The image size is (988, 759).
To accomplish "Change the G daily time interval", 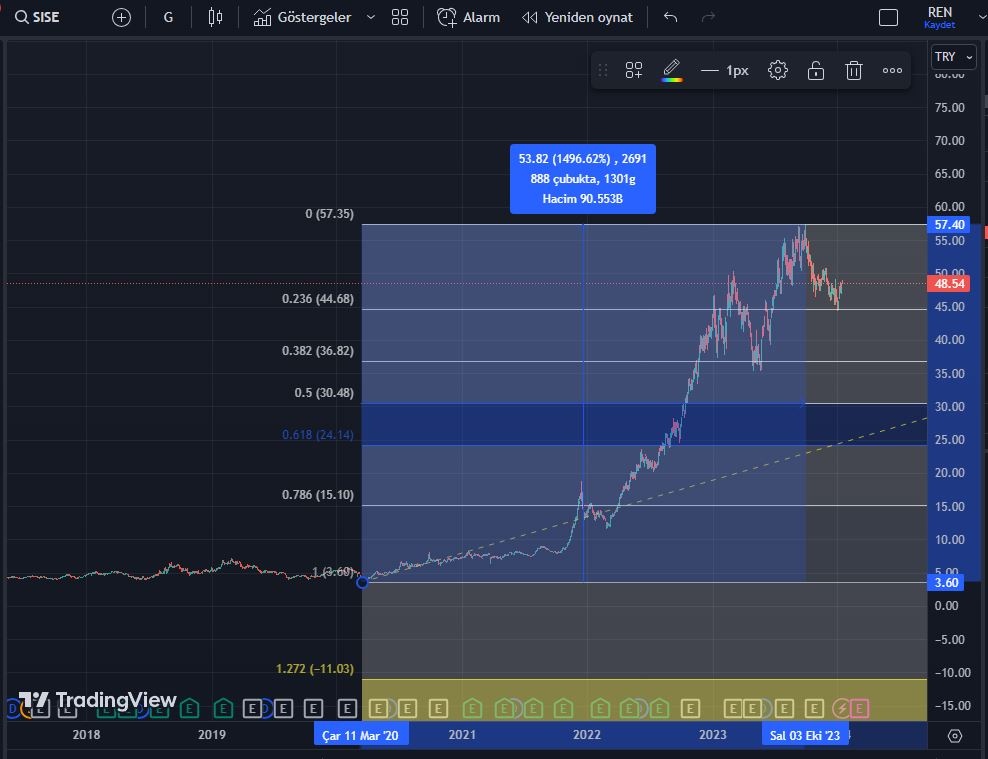I will tap(168, 17).
